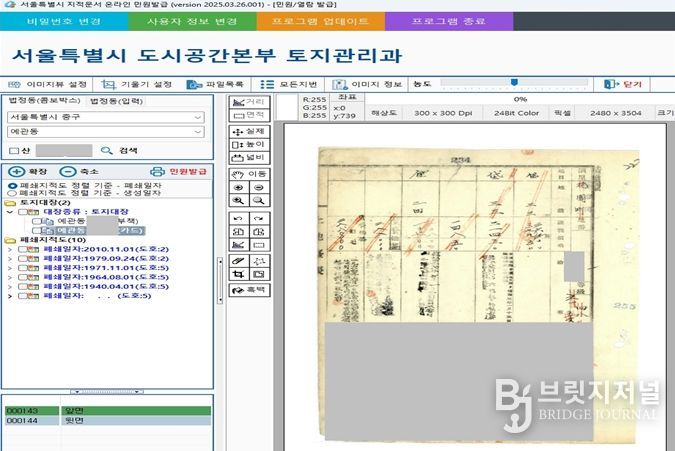The height and width of the screenshot is (451, 675).
Task: Click the small minus zoom-out icon below 이동
Action: pyautogui.click(x=259, y=188)
